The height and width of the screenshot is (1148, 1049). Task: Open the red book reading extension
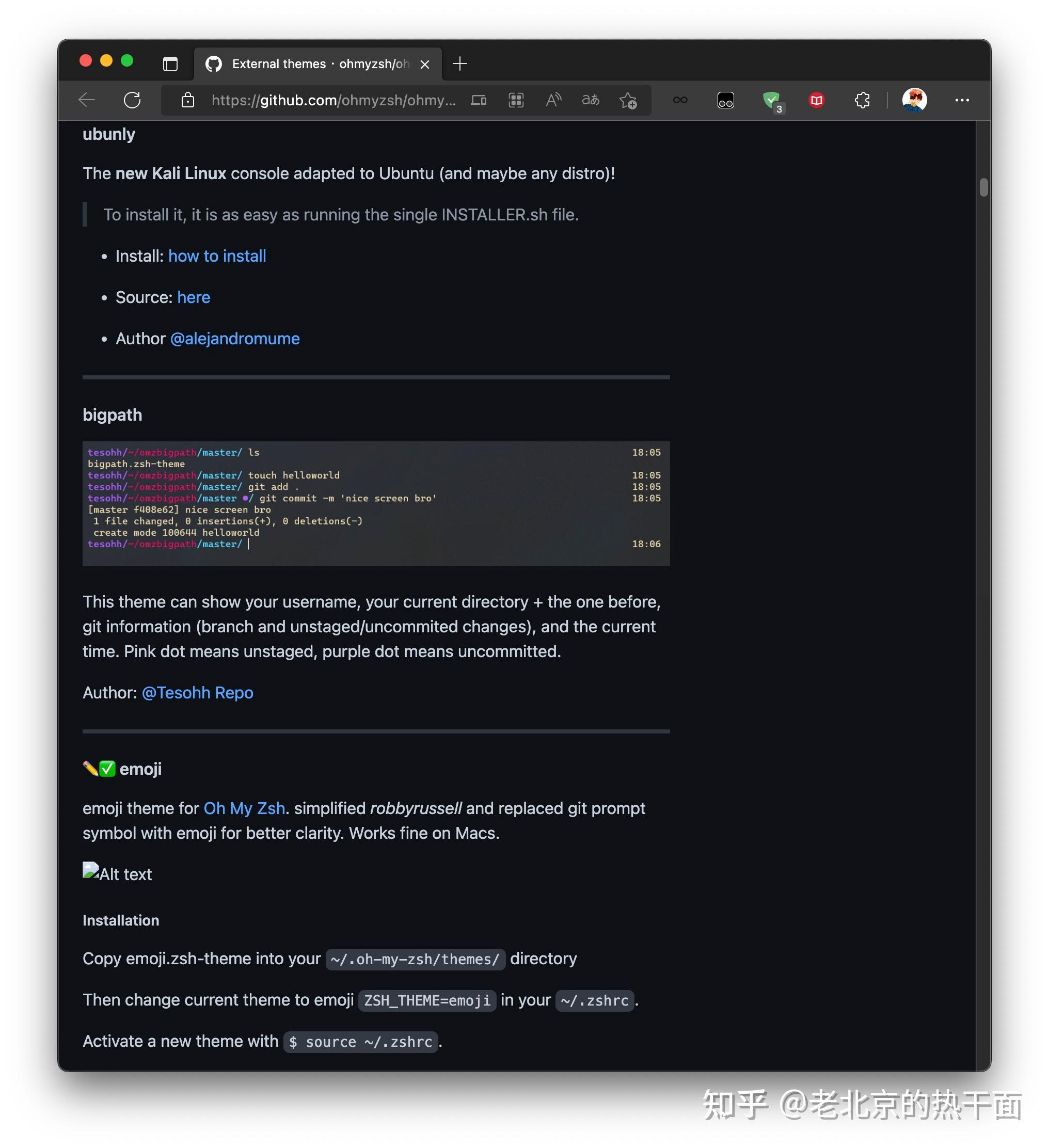[816, 100]
